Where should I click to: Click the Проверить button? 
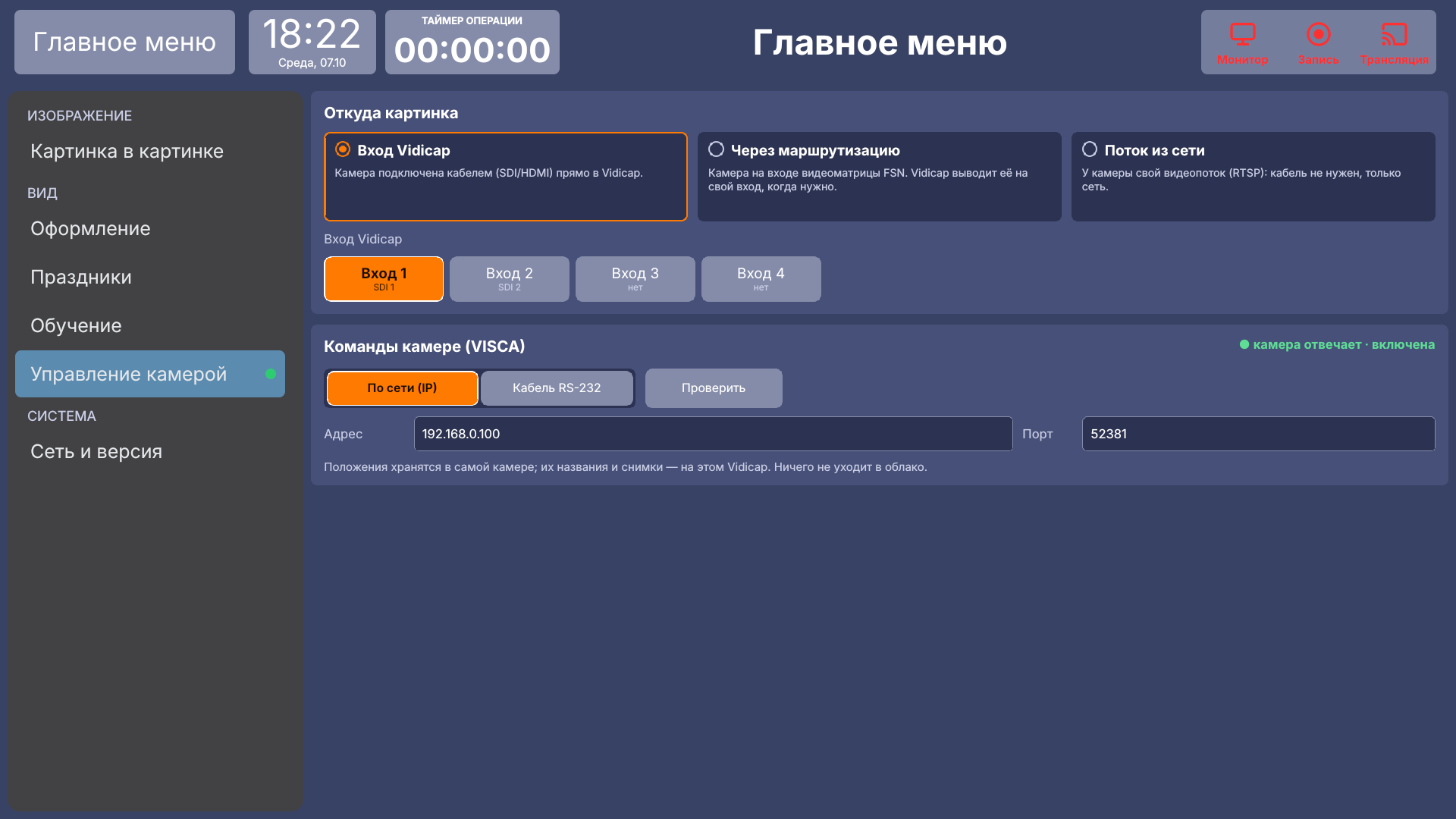click(714, 388)
